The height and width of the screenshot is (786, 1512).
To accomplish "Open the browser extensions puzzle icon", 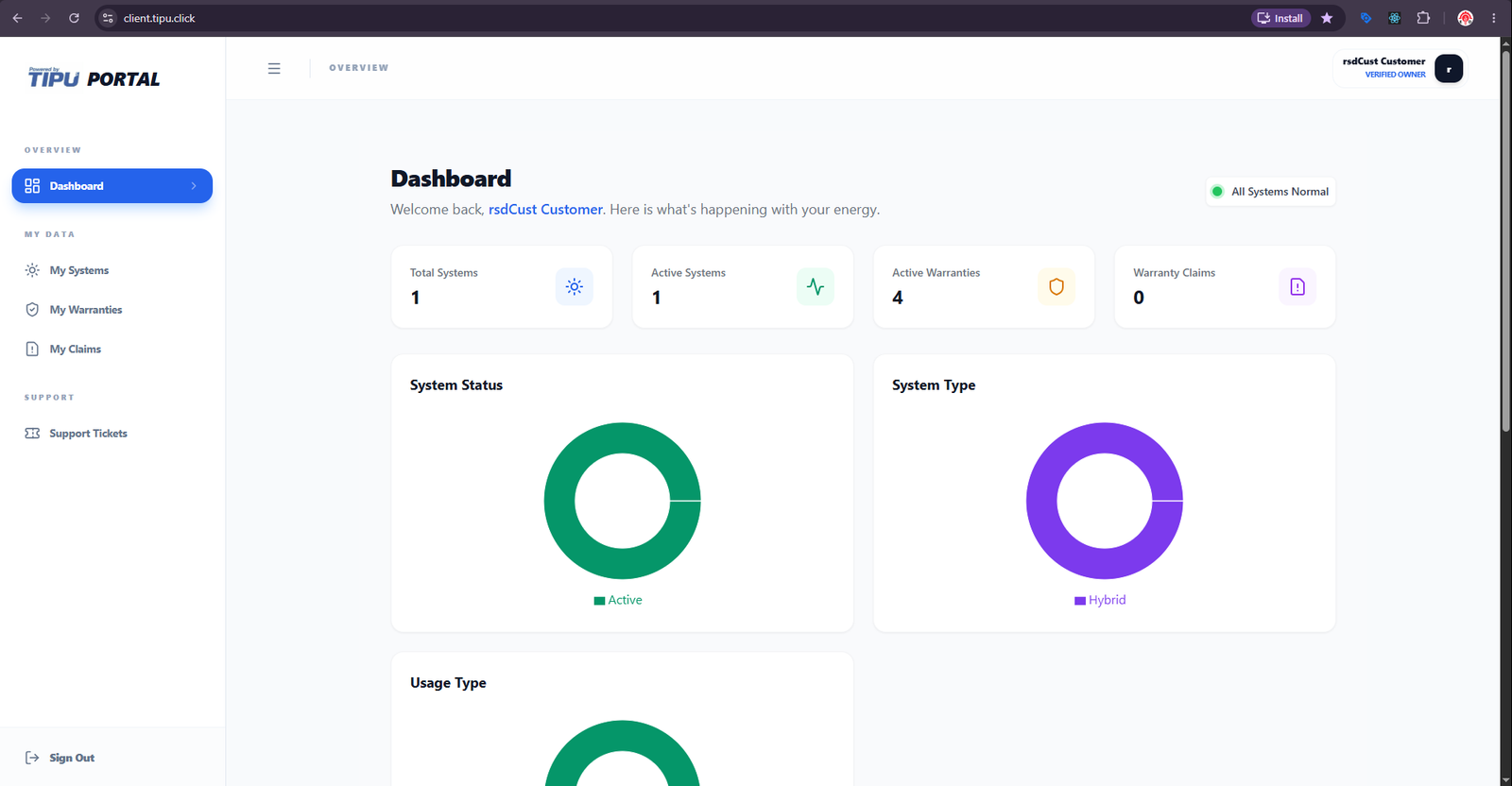I will click(x=1423, y=18).
